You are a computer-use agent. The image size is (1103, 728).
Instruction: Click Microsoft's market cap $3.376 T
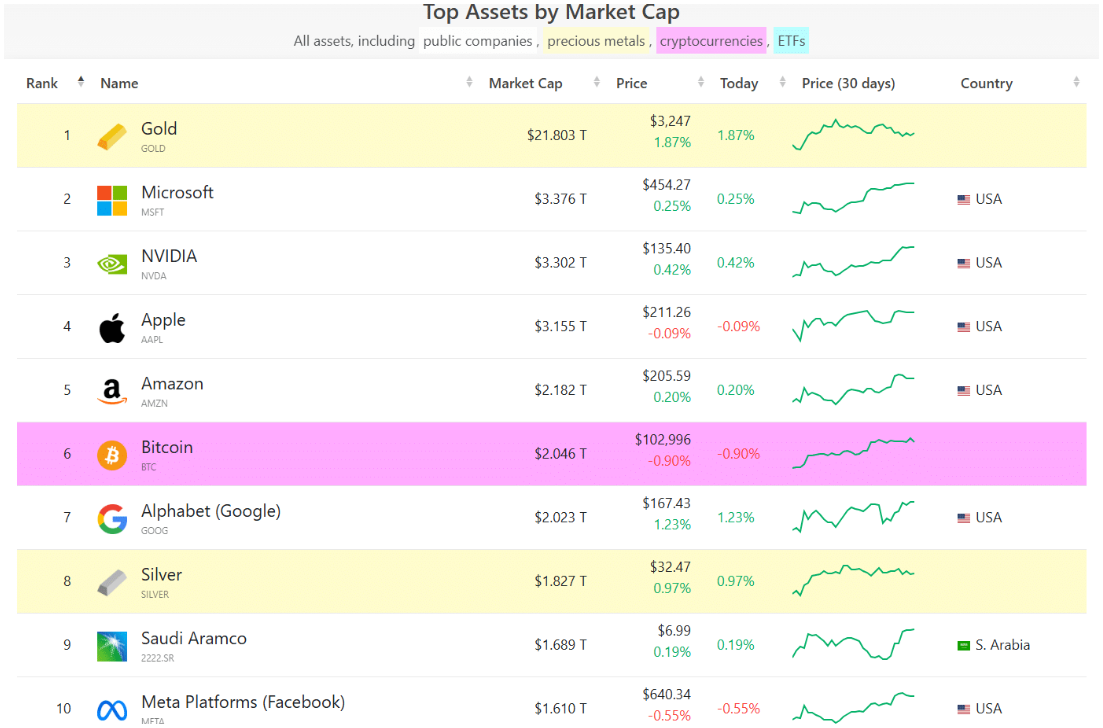560,200
